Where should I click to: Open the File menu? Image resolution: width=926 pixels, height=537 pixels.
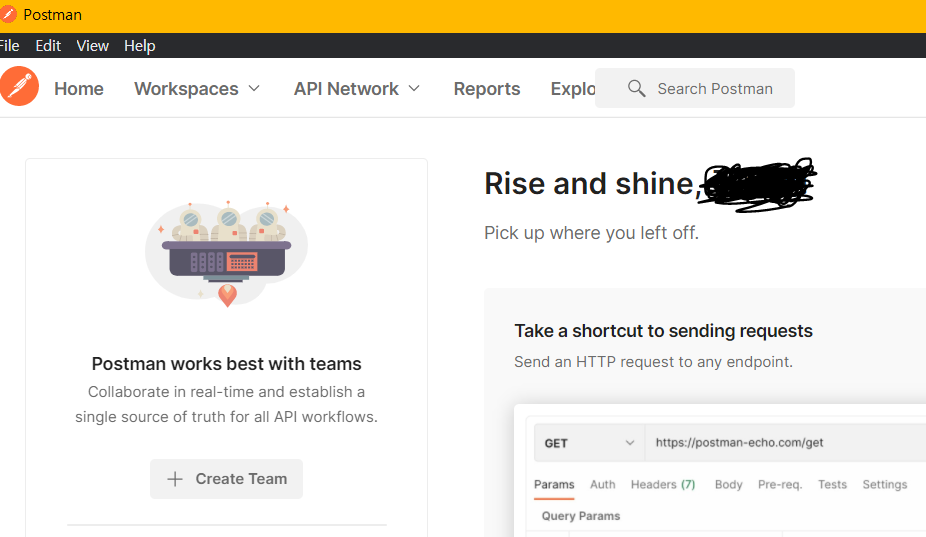[9, 45]
